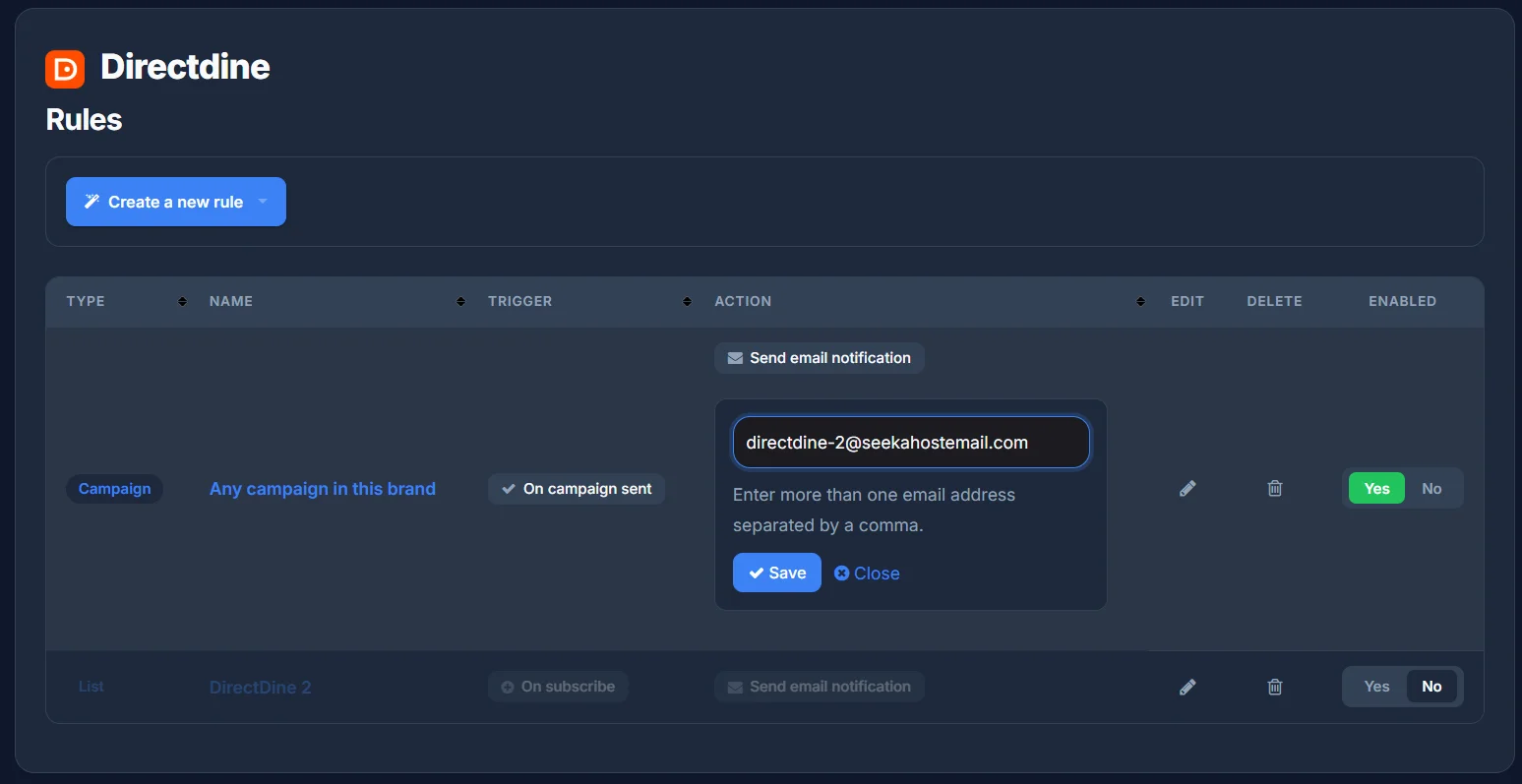Viewport: 1522px width, 784px height.
Task: Focus the notification email address field
Action: [911, 443]
